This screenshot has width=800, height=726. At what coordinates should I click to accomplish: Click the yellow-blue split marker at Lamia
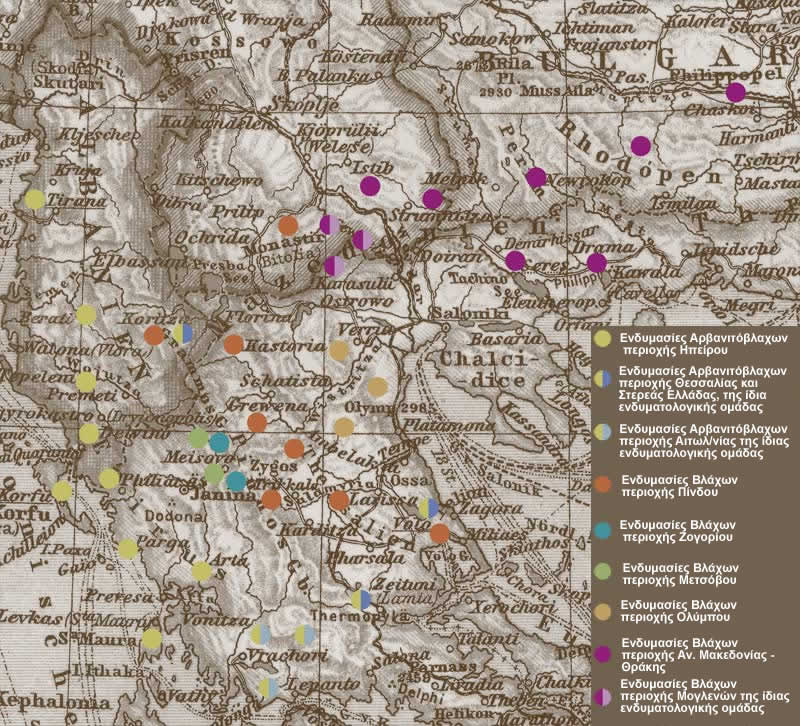tap(361, 600)
